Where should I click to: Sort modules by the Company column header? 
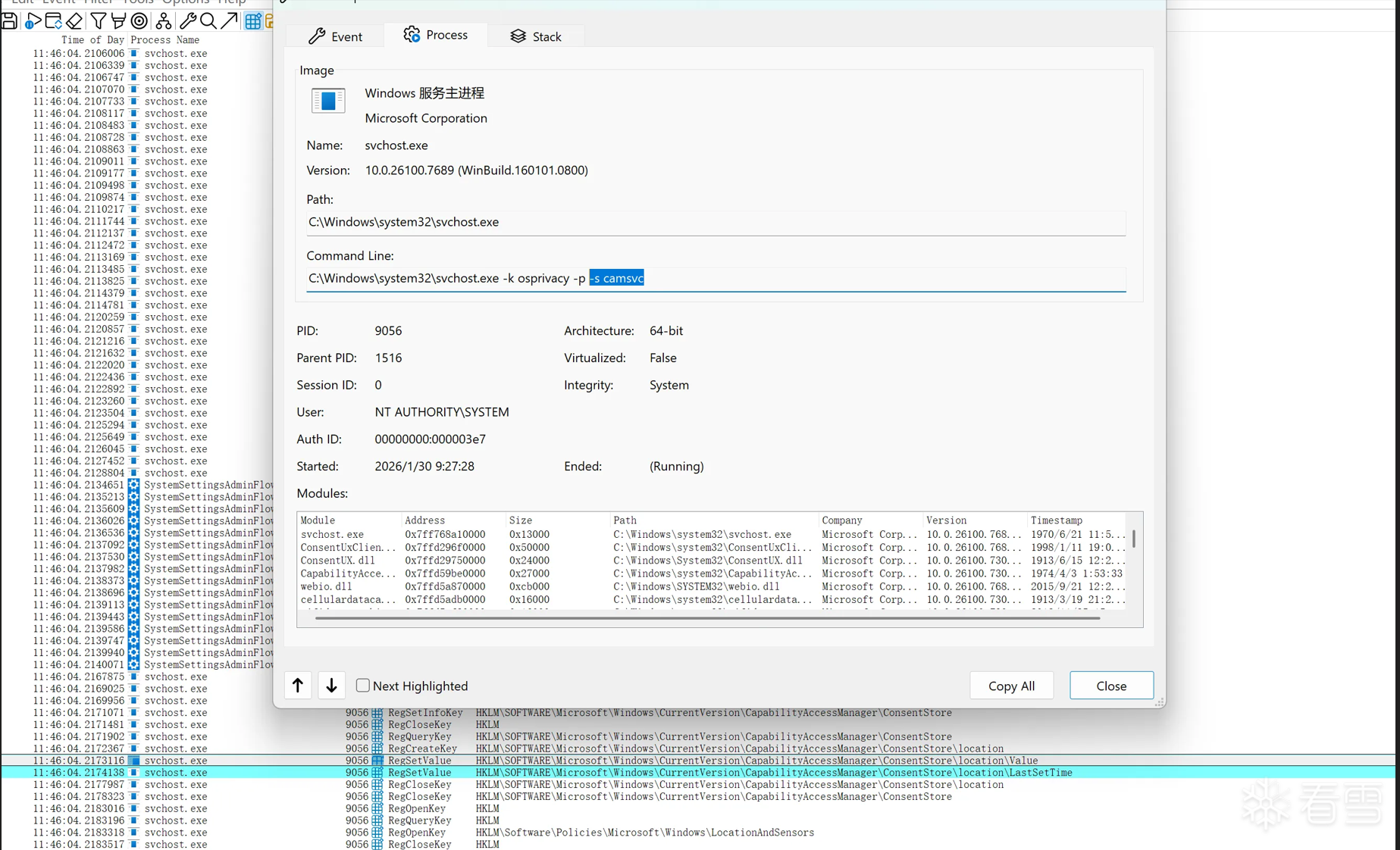tap(871, 520)
